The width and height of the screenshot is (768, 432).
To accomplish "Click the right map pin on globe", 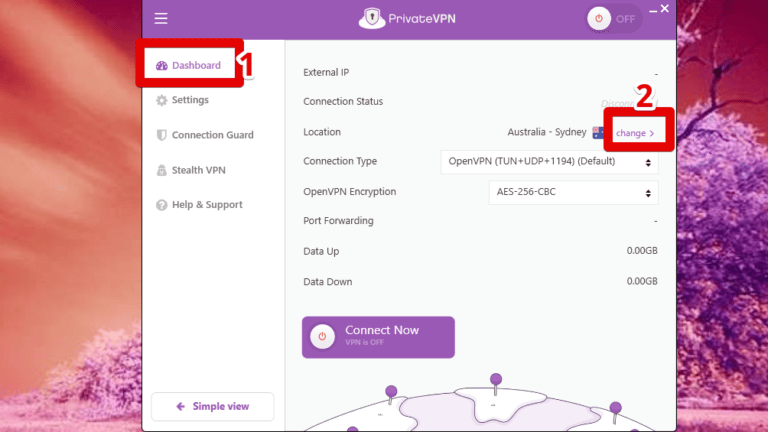I will [x=616, y=412].
